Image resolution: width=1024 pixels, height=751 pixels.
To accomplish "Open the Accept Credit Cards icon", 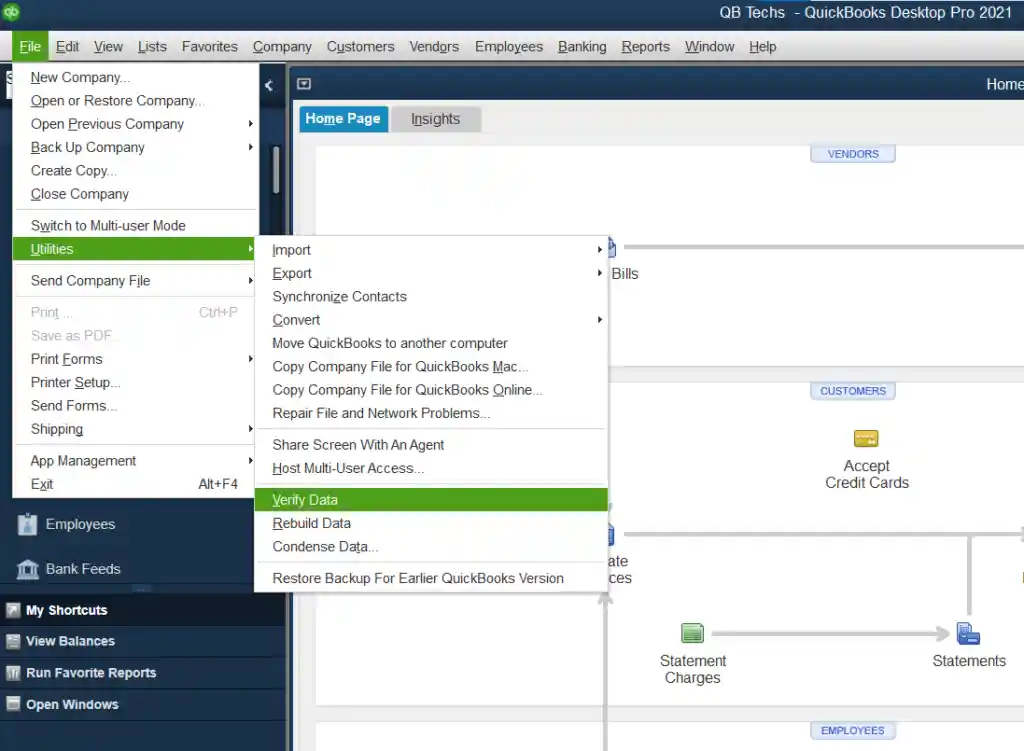I will coord(866,438).
